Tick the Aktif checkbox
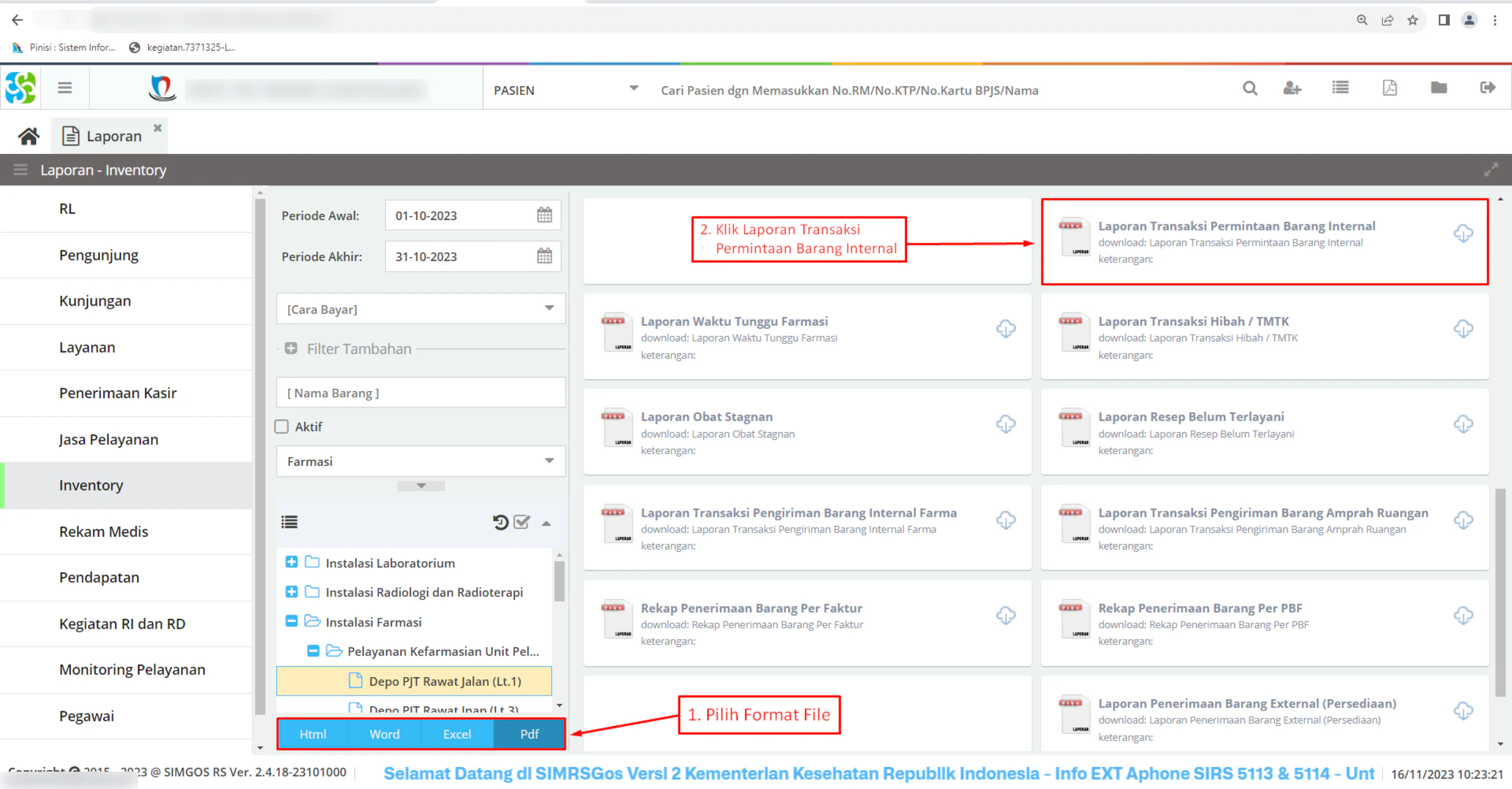 [x=282, y=427]
